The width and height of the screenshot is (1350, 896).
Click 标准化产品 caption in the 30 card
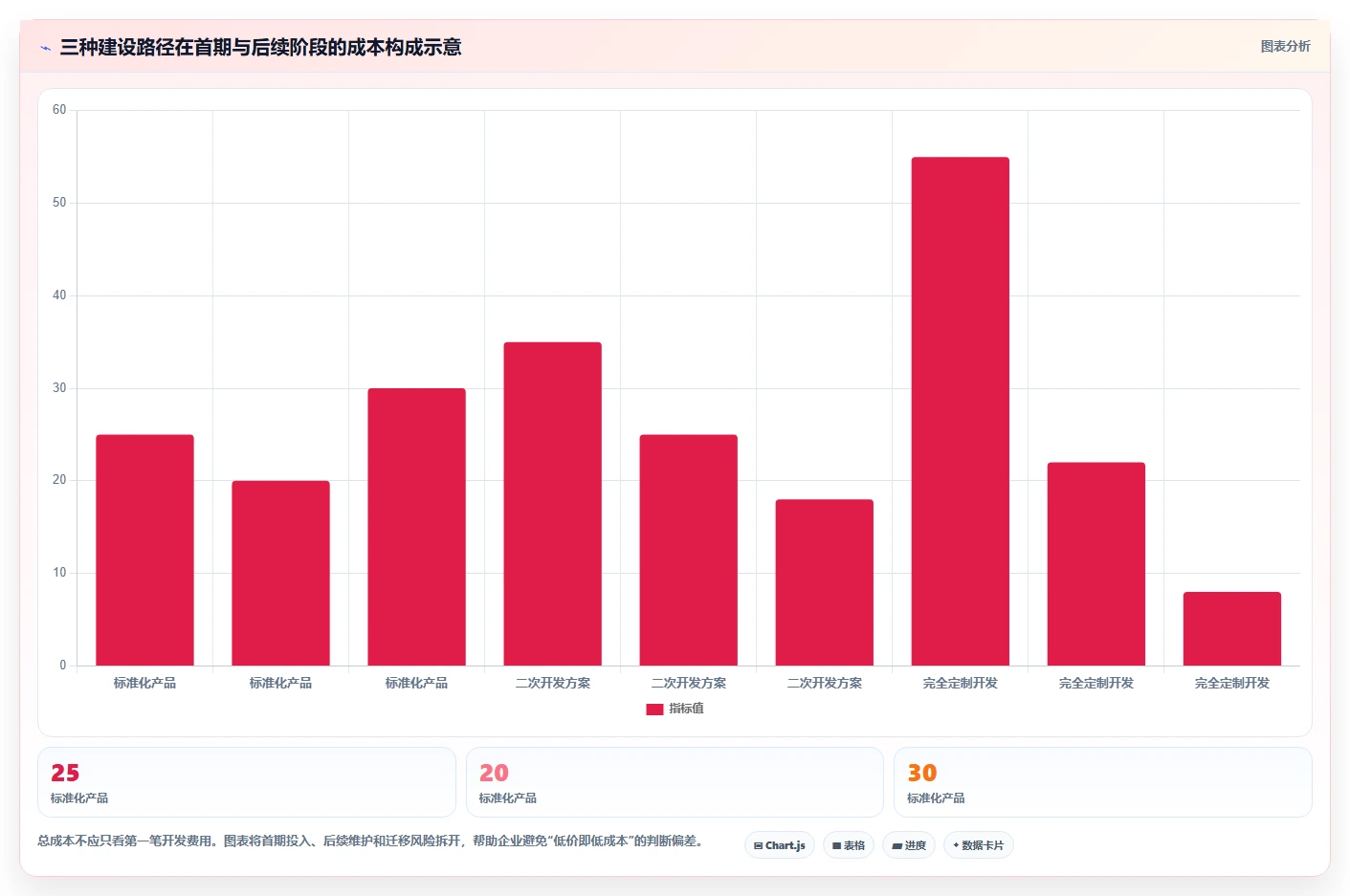tap(936, 798)
